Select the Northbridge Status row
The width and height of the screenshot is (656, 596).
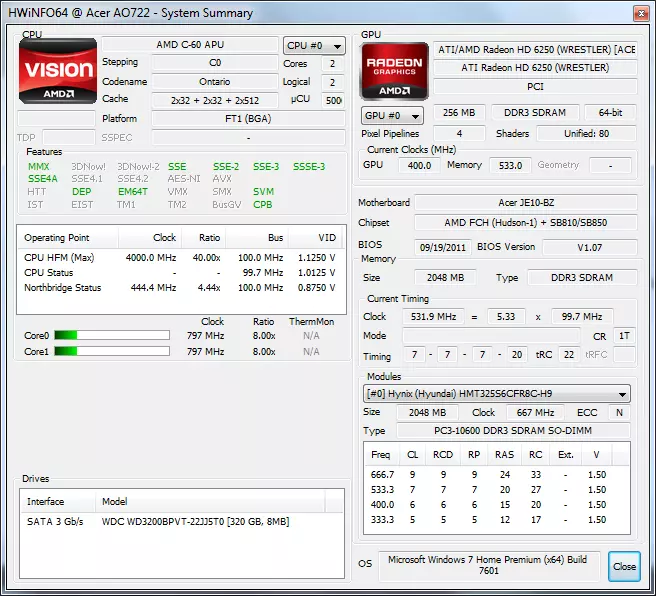[x=180, y=288]
